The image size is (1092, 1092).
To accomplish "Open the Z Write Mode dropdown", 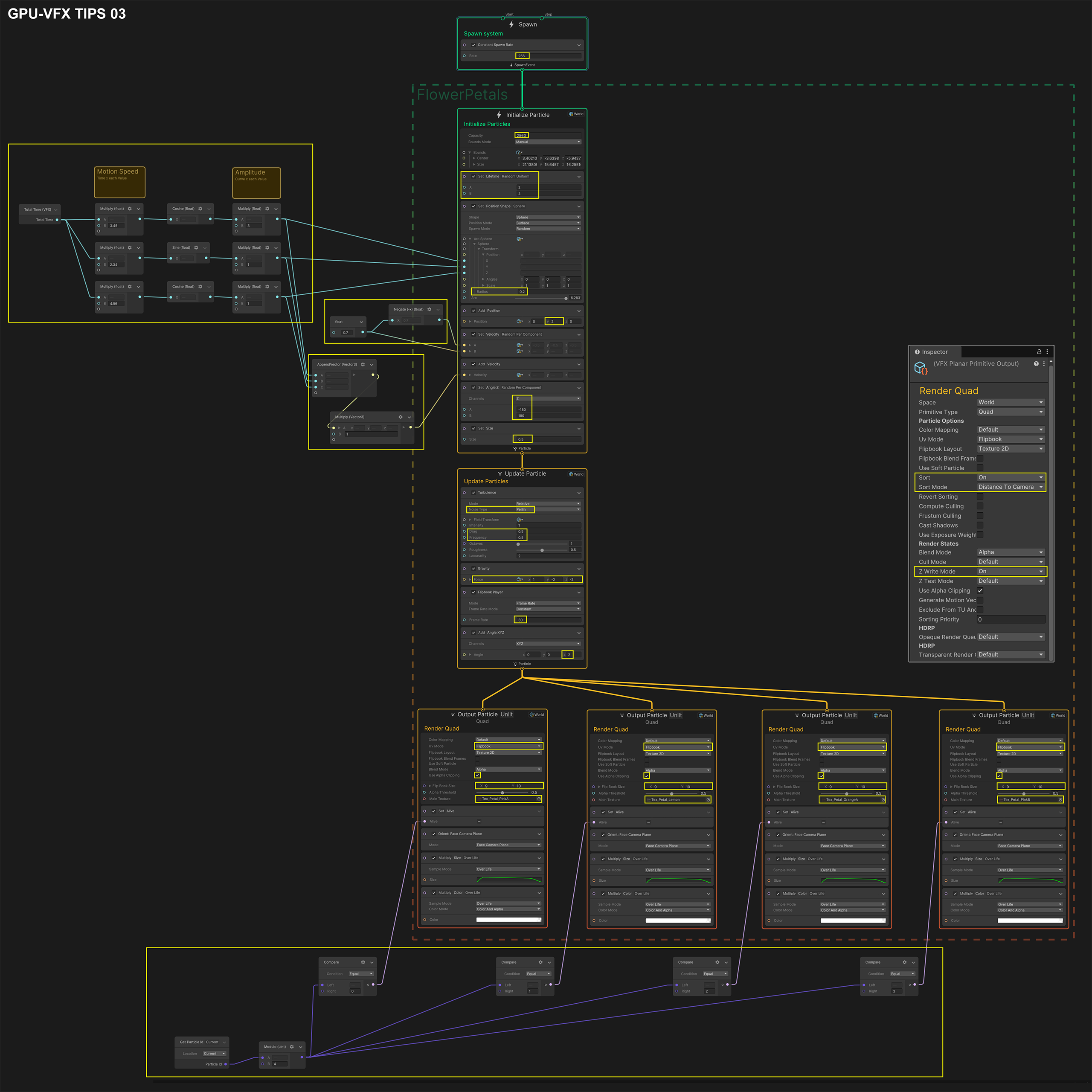I will click(1011, 572).
